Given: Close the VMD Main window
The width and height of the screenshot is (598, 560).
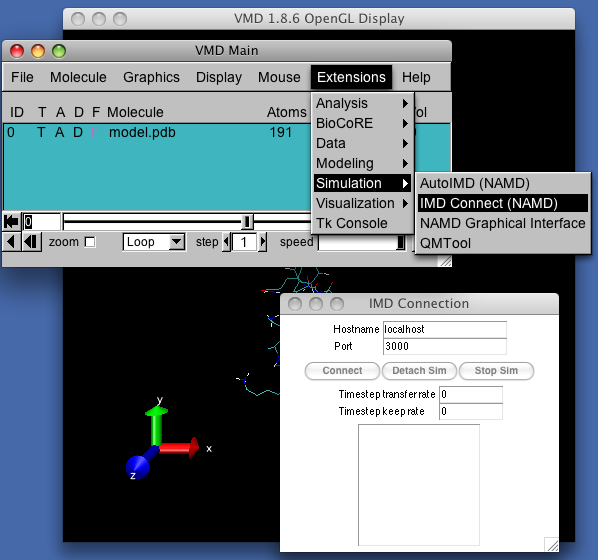Looking at the screenshot, I should coord(17,51).
